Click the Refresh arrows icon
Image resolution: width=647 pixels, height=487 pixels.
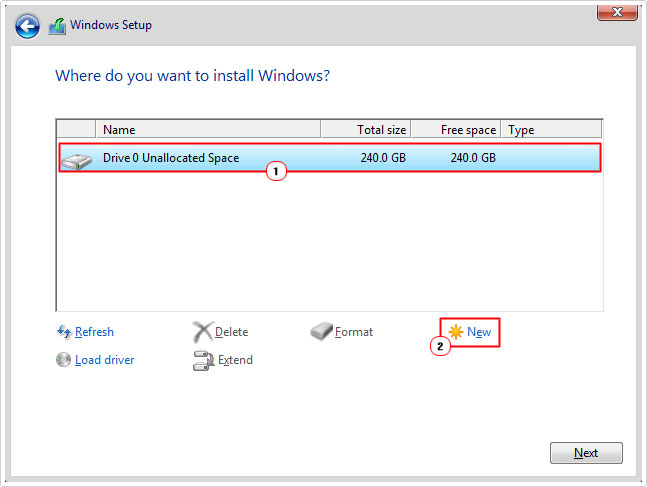point(64,332)
